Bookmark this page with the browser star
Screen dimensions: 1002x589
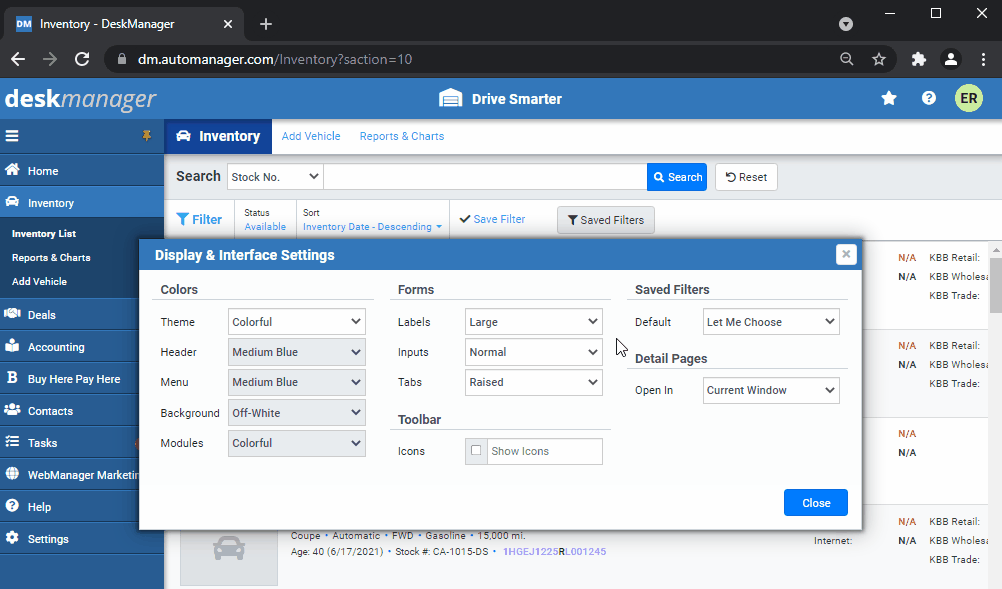coord(879,59)
